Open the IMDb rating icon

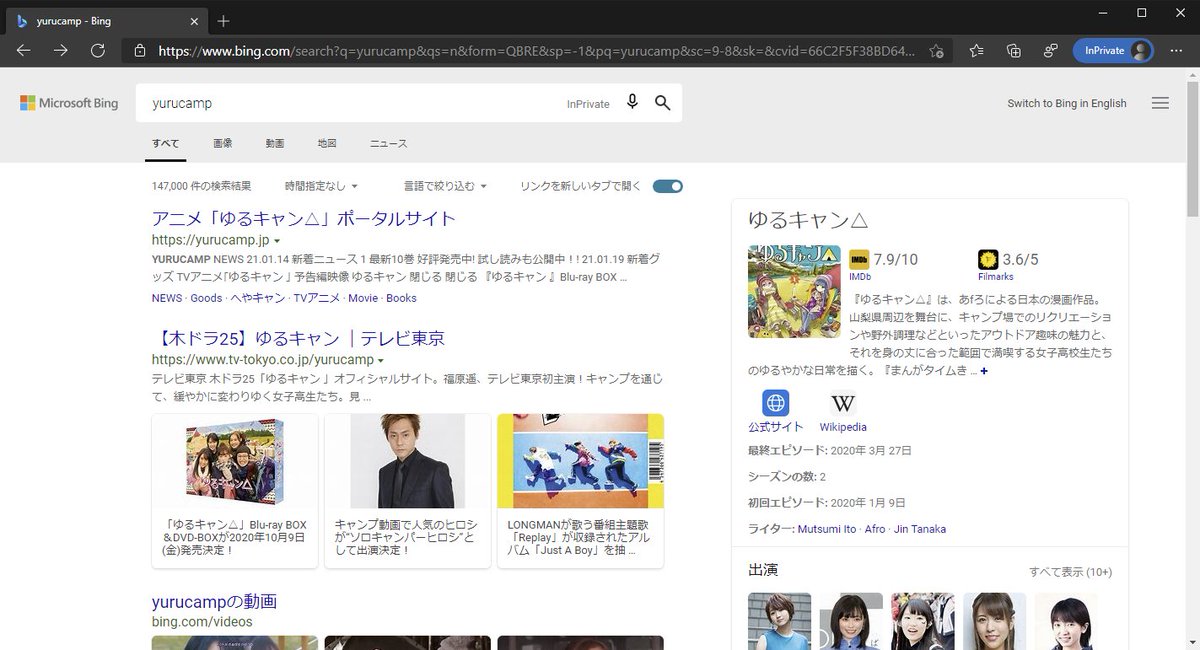click(x=859, y=259)
